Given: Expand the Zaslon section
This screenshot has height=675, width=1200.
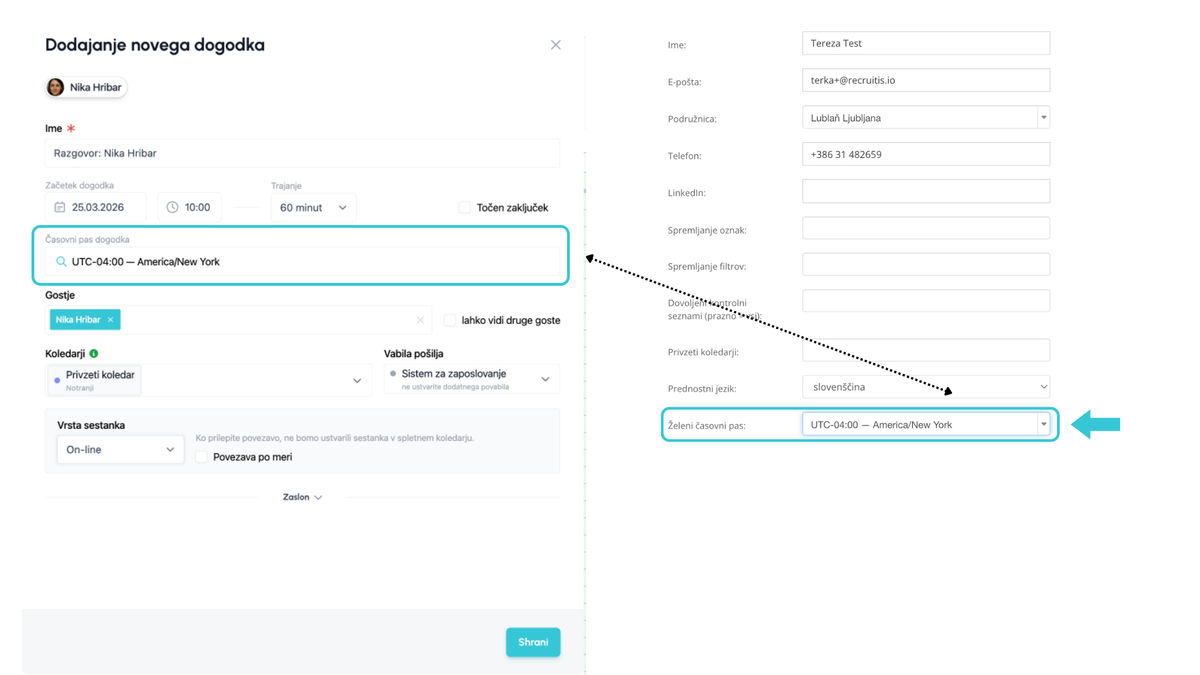Looking at the screenshot, I should point(302,497).
